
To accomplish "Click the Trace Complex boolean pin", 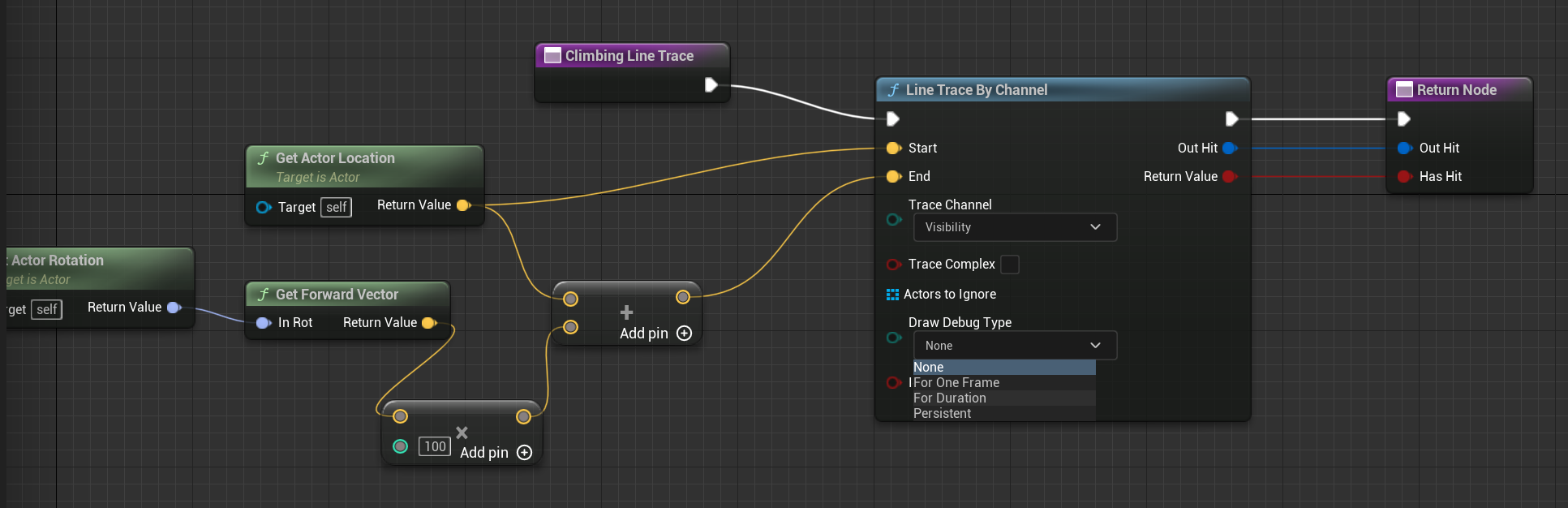I will pyautogui.click(x=893, y=265).
